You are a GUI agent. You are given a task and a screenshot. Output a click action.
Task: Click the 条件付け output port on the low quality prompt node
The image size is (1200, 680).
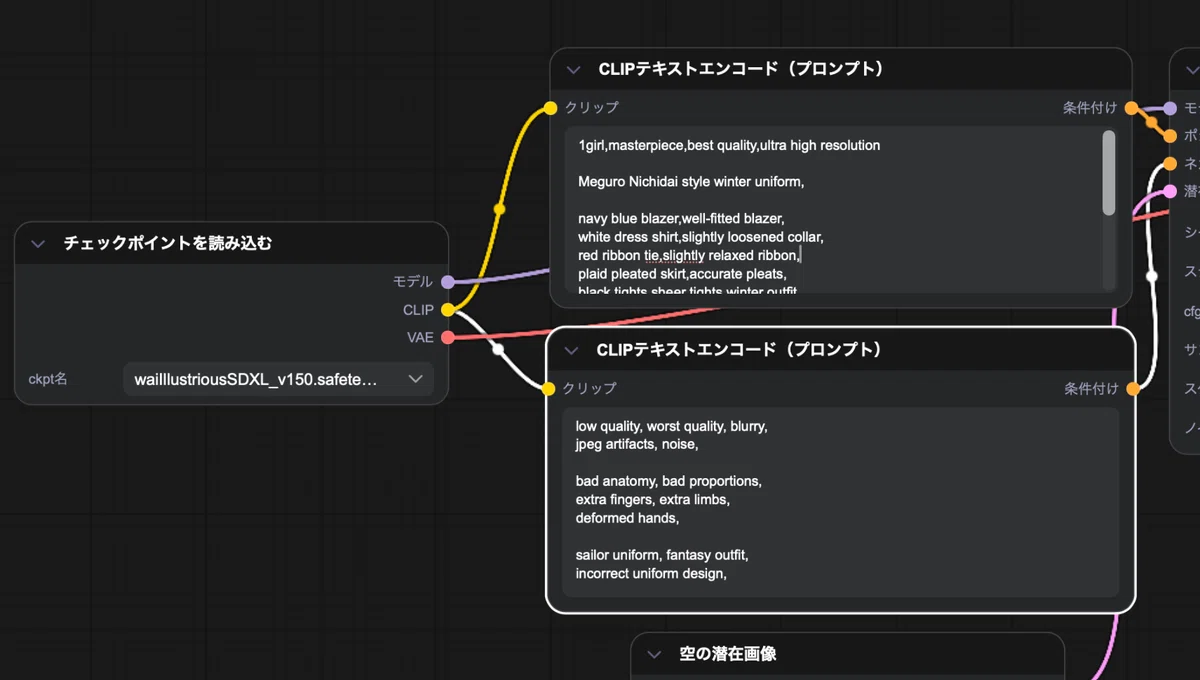pos(1133,389)
